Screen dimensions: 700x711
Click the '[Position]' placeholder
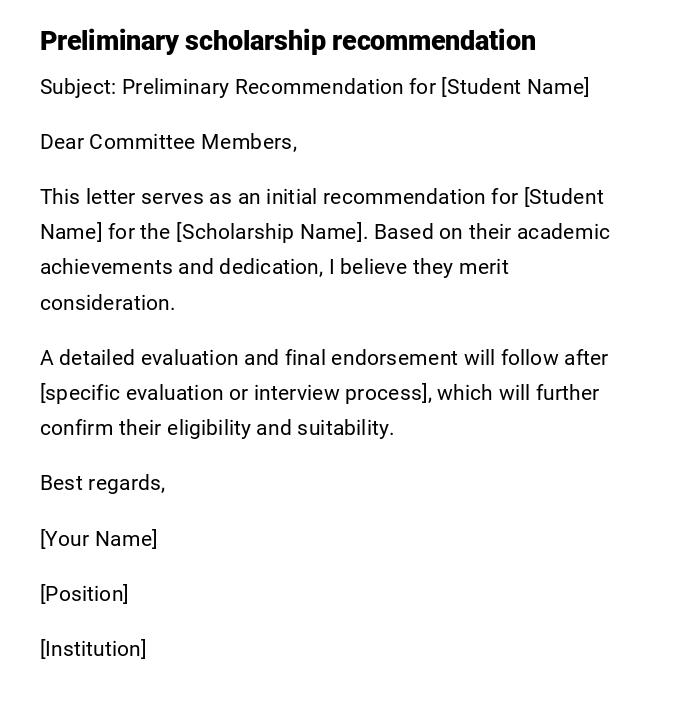click(84, 594)
